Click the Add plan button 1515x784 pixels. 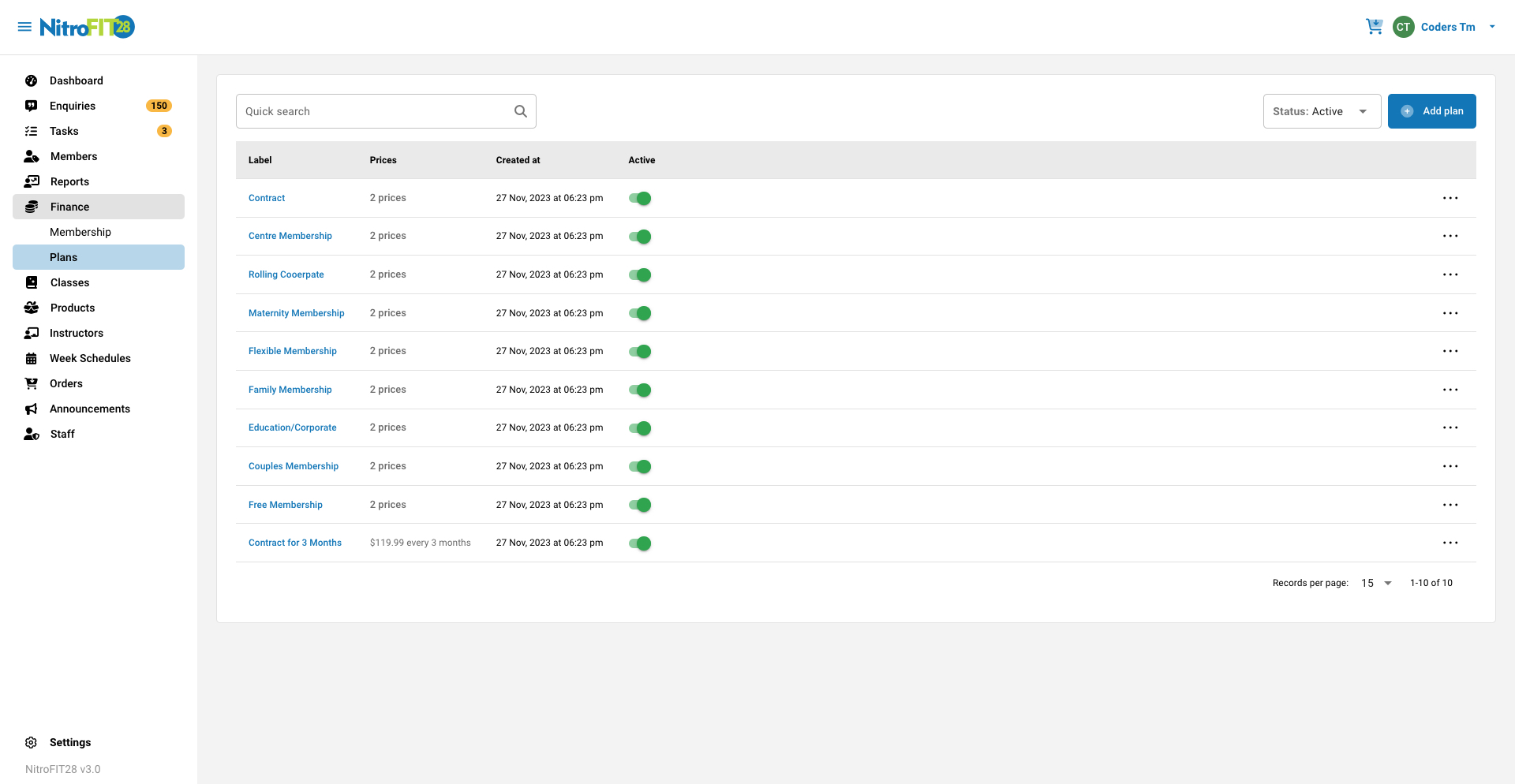click(1431, 110)
